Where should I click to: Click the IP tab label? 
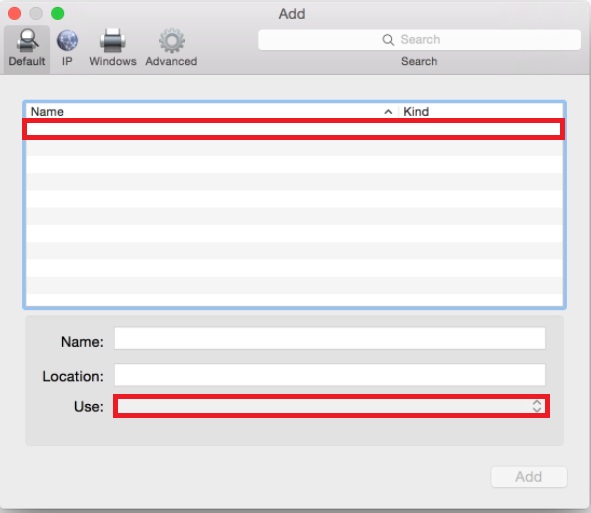[67, 61]
